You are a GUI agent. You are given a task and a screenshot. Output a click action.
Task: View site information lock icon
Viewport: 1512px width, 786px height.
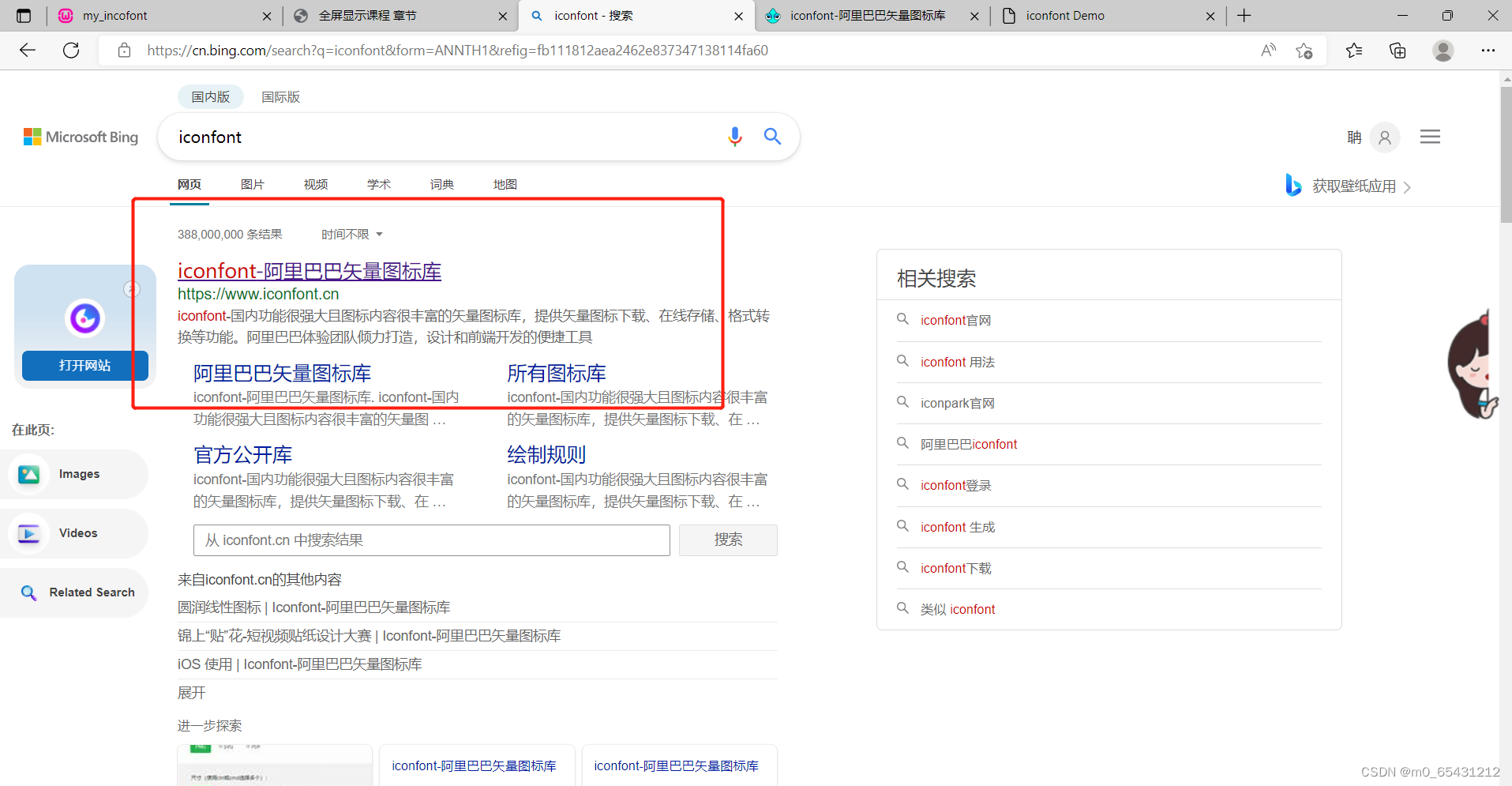point(124,51)
